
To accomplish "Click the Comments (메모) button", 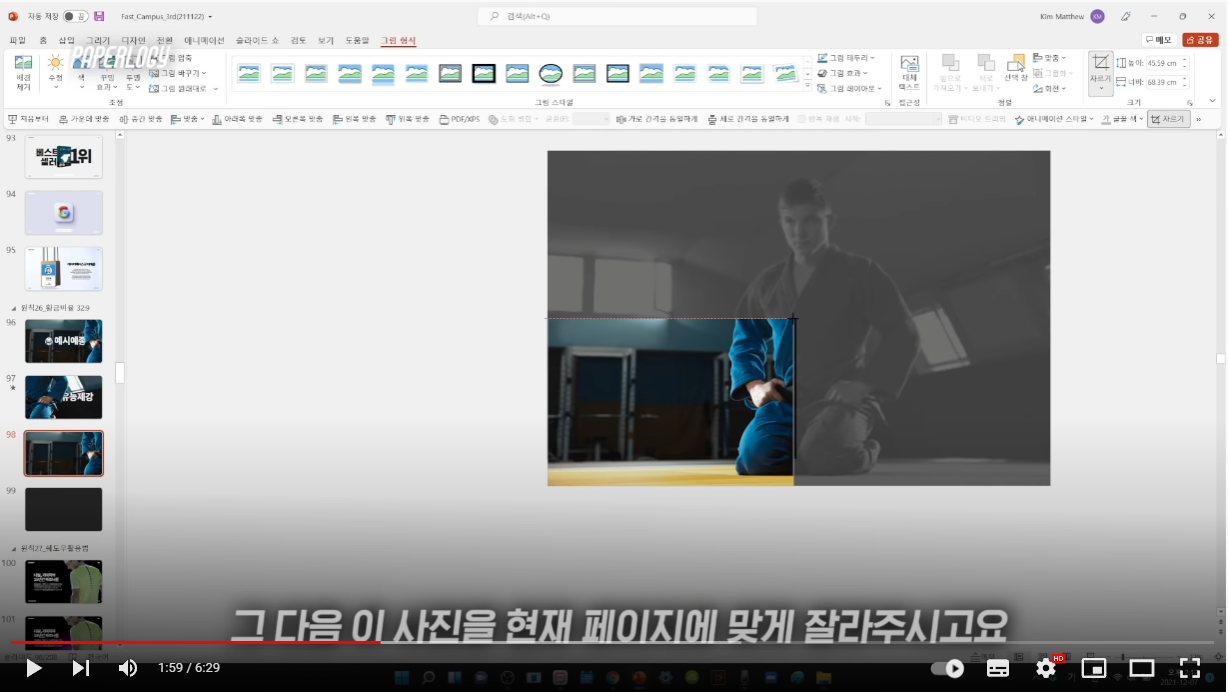I will pyautogui.click(x=1158, y=40).
